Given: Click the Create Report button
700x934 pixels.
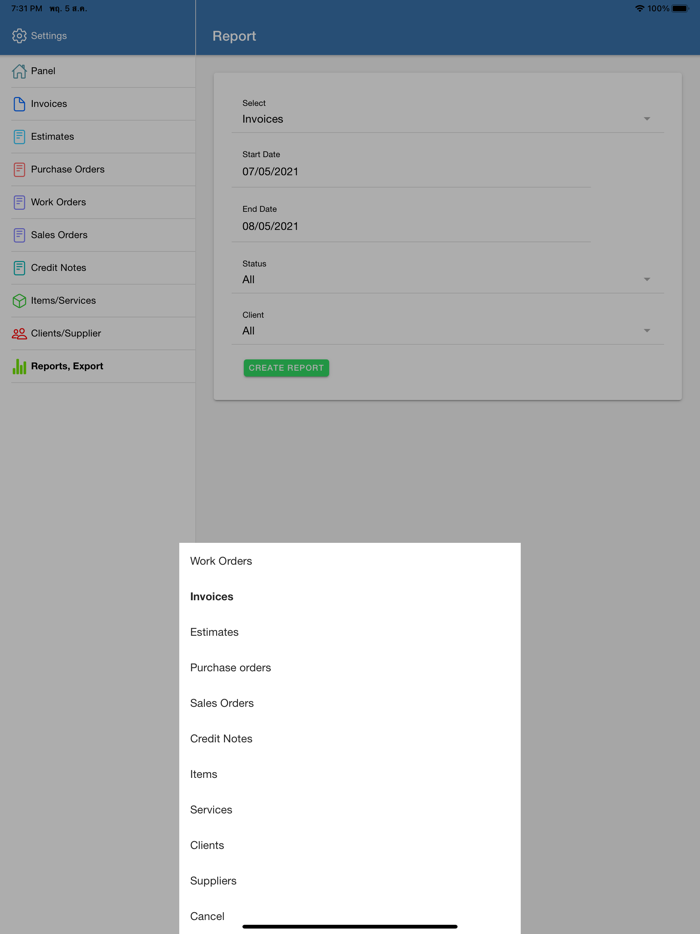Looking at the screenshot, I should pos(286,368).
